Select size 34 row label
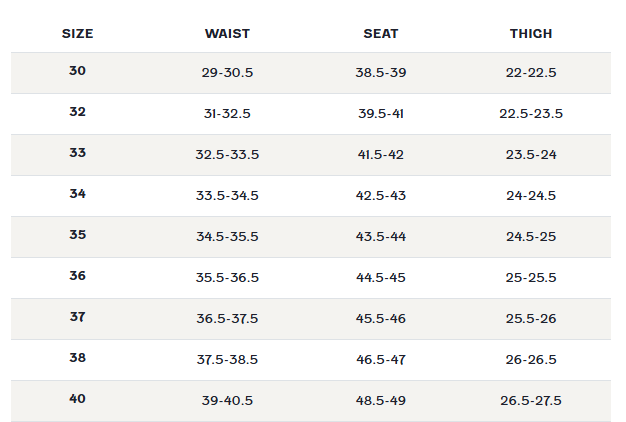The height and width of the screenshot is (422, 626). 77,194
